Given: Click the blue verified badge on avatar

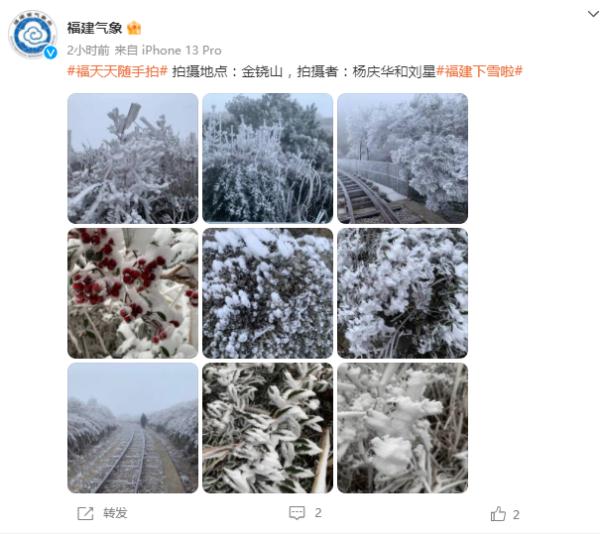Looking at the screenshot, I should click(50, 52).
